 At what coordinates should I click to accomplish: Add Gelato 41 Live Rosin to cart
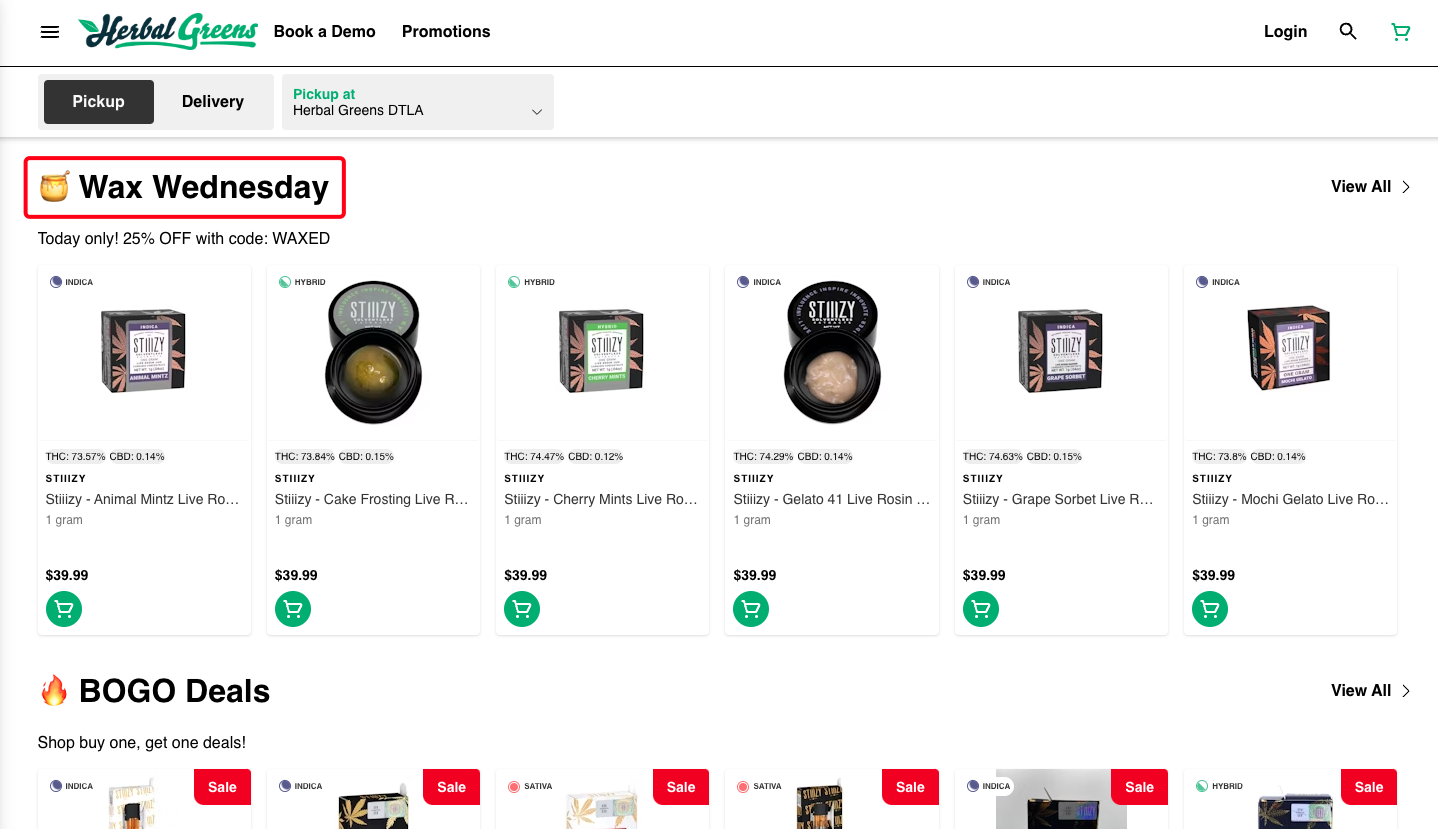pyautogui.click(x=751, y=609)
